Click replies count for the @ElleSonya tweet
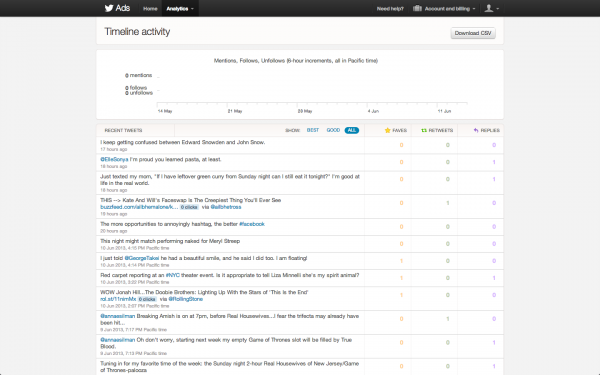 (x=494, y=162)
